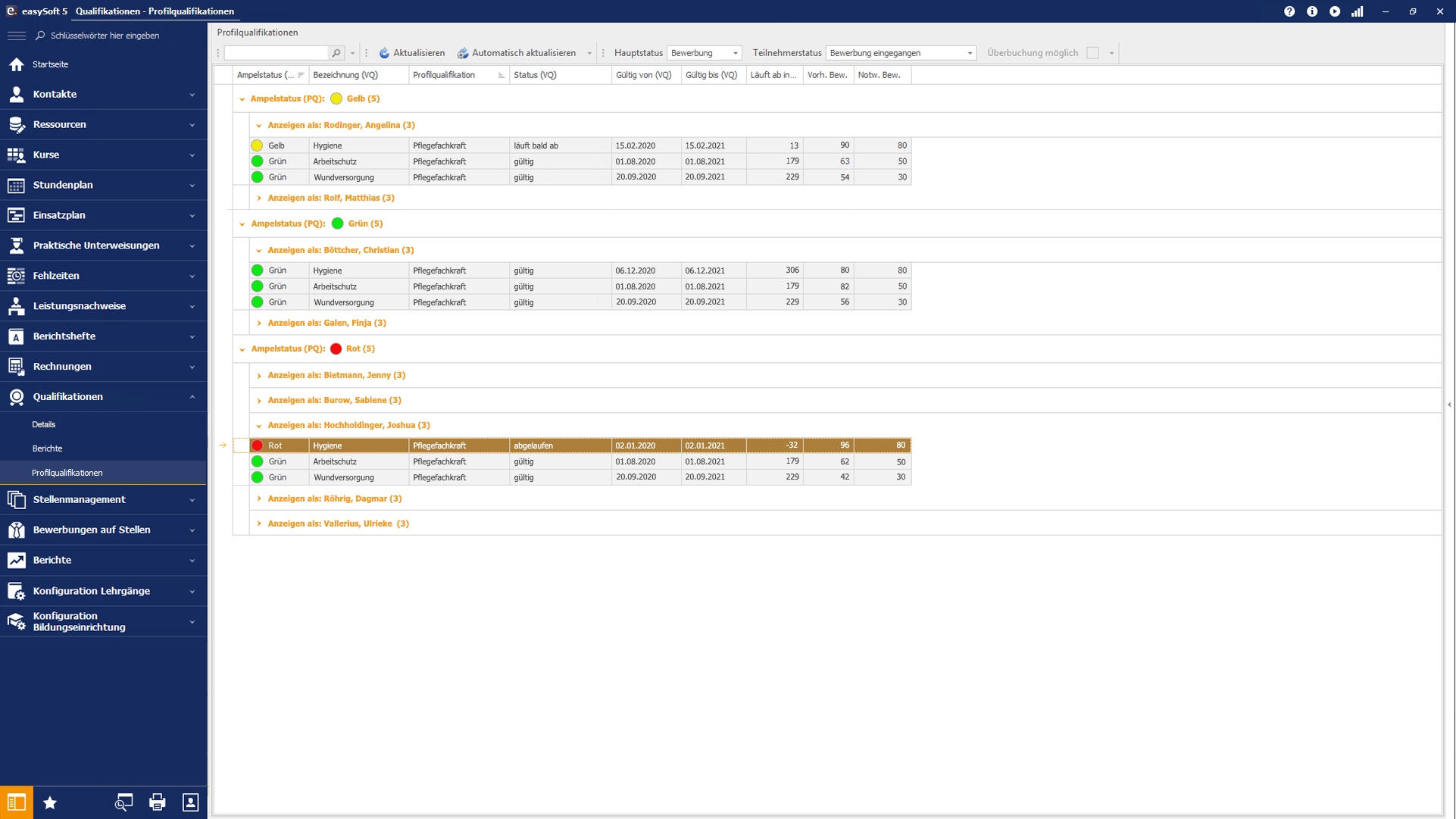This screenshot has height=819, width=1456.
Task: Open the Hauptstatus Bewerbung dropdown
Action: 734,53
